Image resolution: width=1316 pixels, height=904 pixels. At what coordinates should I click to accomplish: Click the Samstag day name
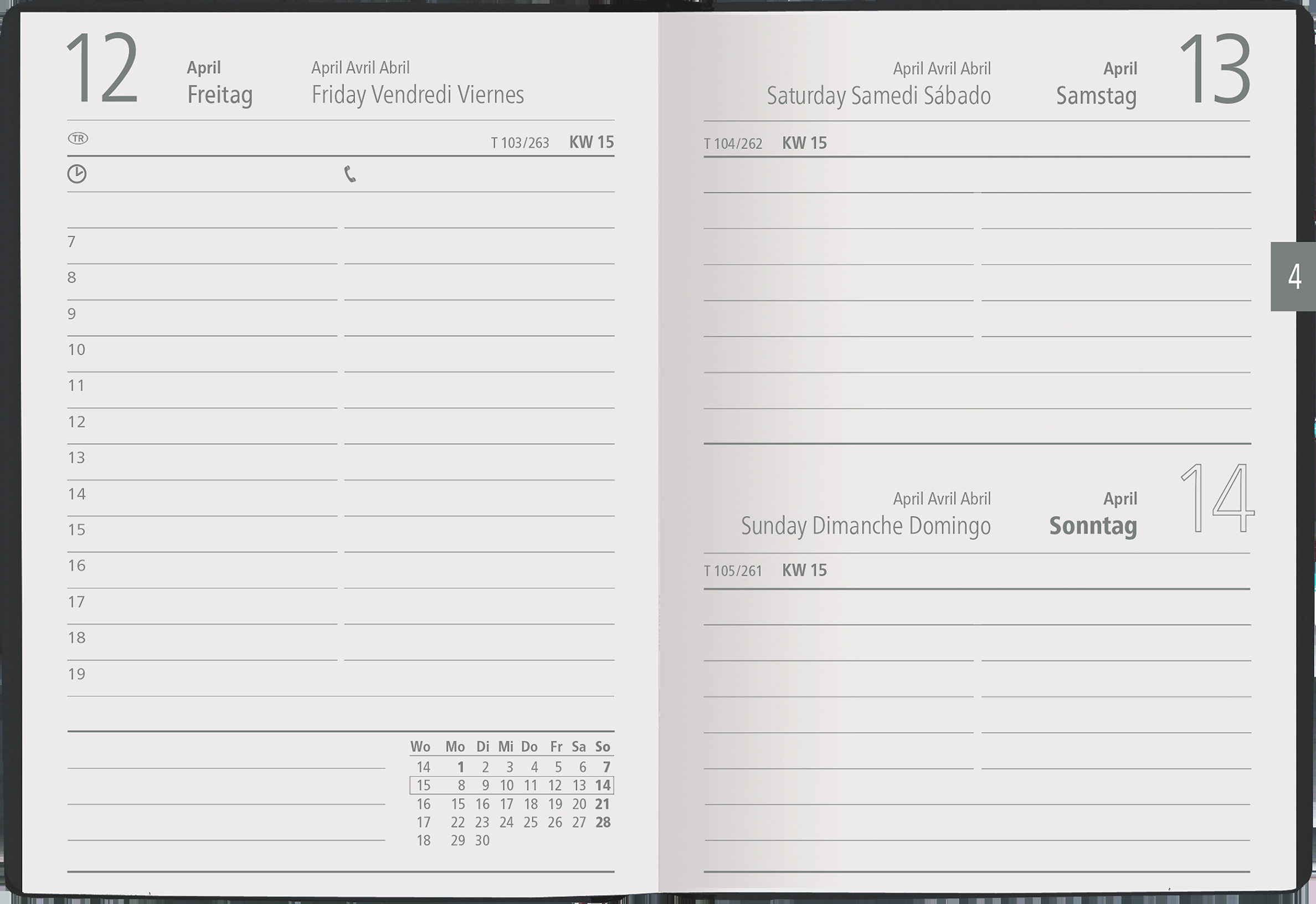(x=1096, y=96)
